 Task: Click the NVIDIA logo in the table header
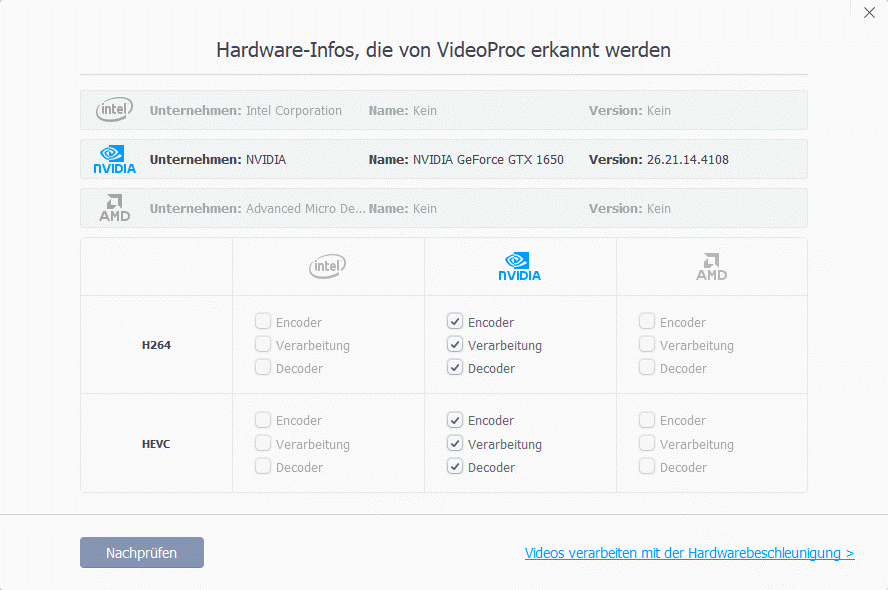519,266
